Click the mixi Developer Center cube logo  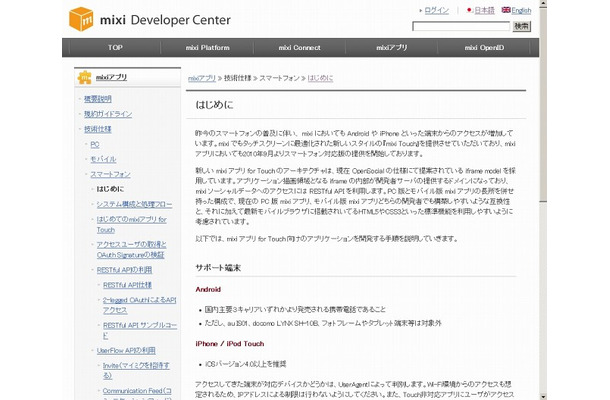[x=81, y=19]
